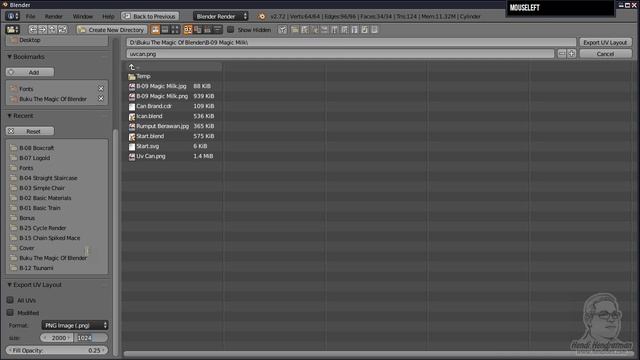Toggle the script files filter

point(344,29)
